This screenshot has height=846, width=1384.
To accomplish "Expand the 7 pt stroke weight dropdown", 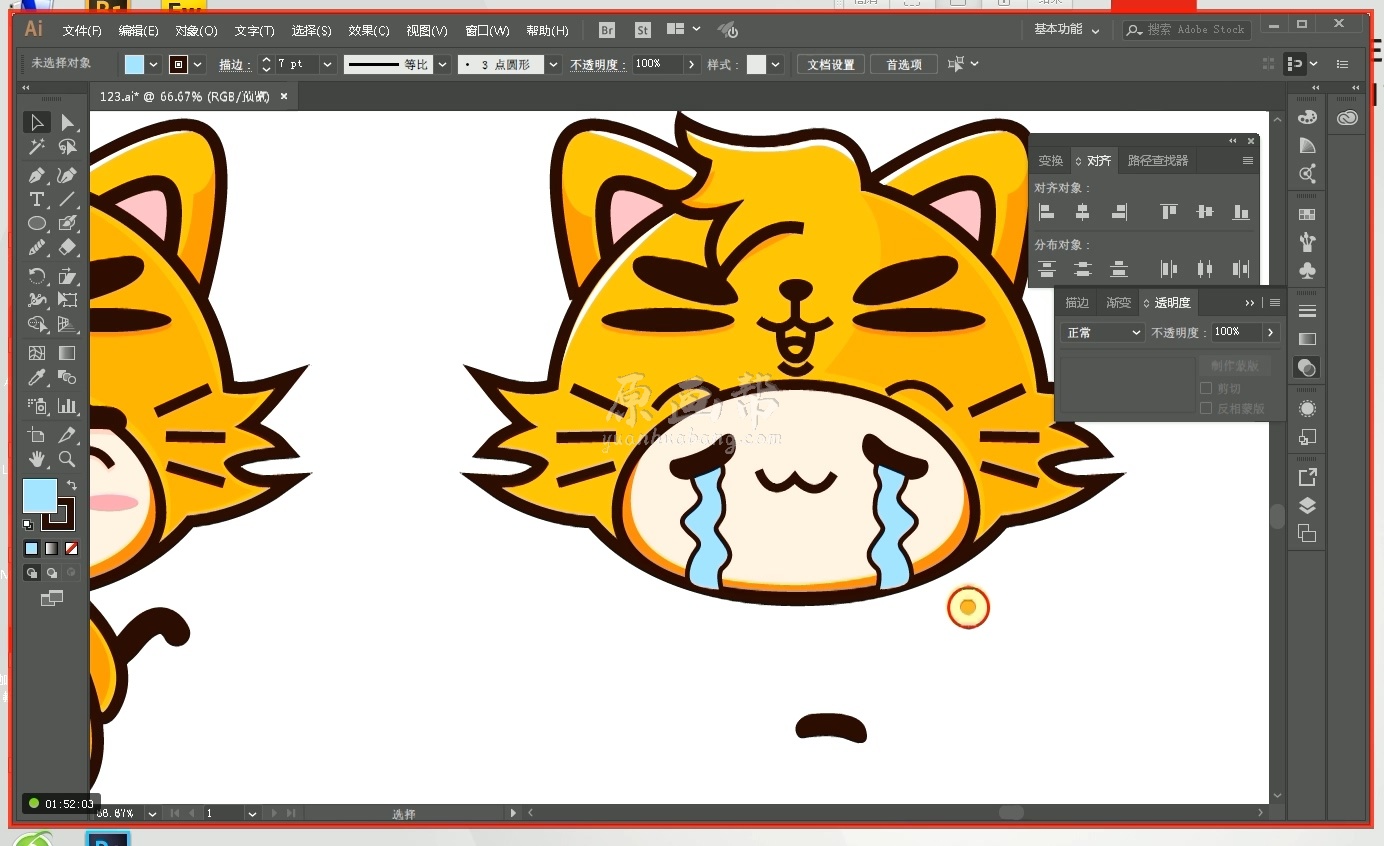I will click(x=327, y=64).
